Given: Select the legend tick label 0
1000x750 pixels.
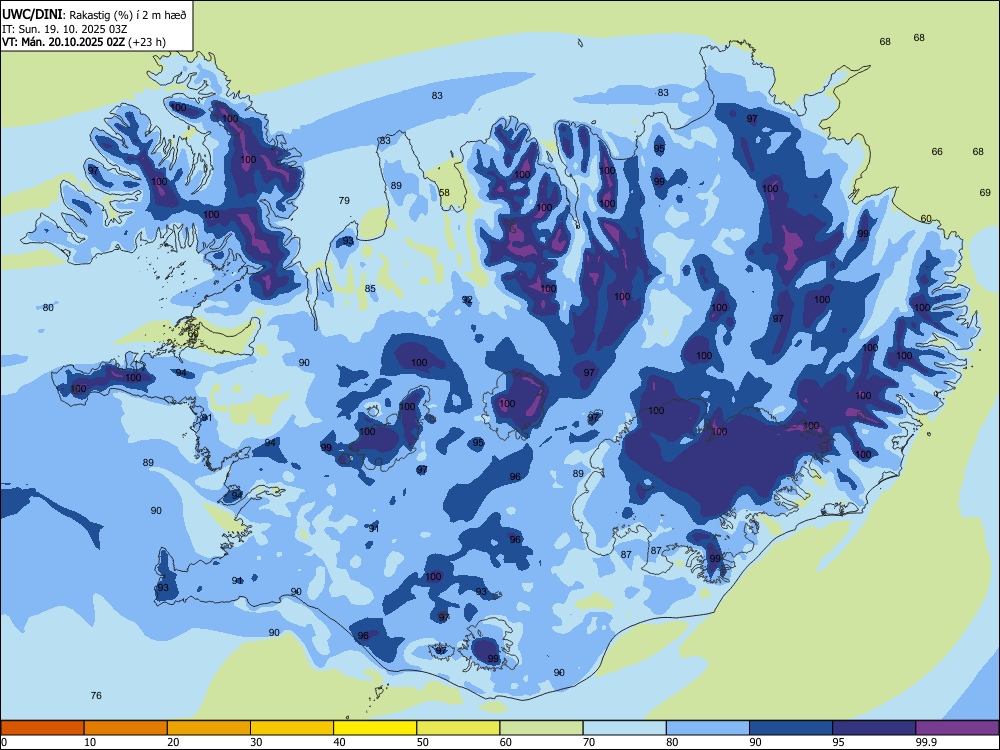Looking at the screenshot, I should [x=4, y=742].
